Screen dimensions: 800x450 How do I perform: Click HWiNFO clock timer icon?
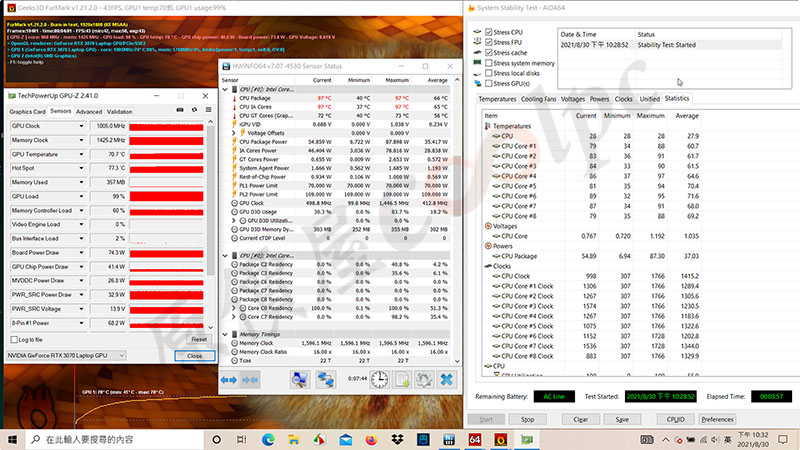pyautogui.click(x=379, y=380)
